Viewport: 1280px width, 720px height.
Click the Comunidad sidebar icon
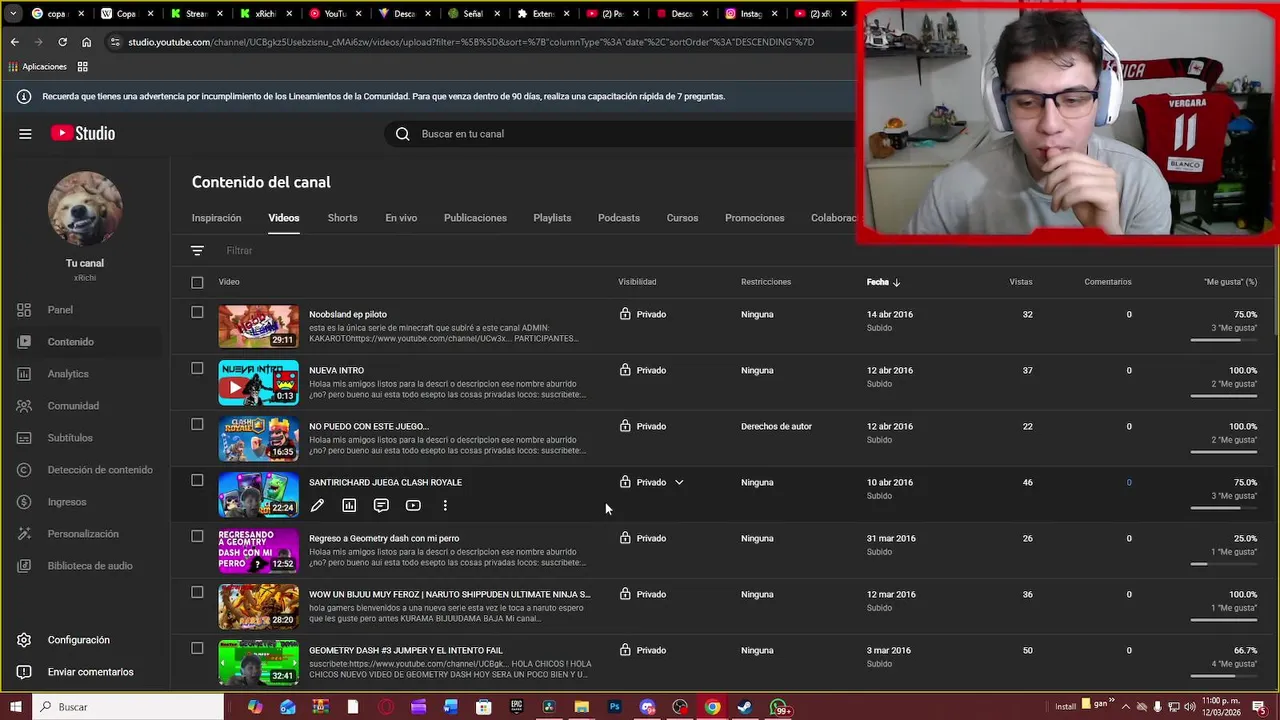(x=24, y=406)
